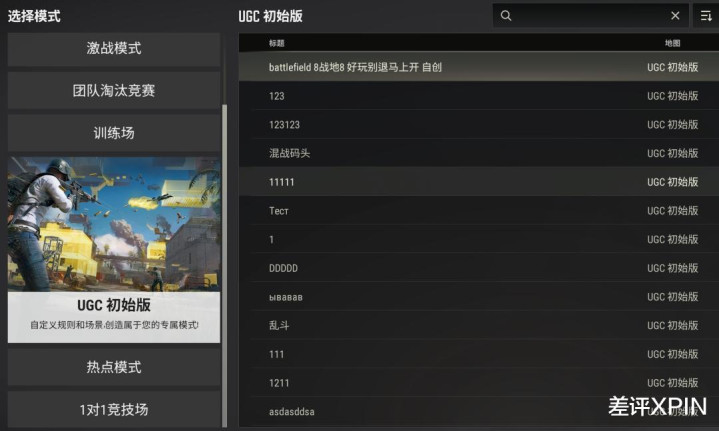Select the room named 11111
This screenshot has width=719, height=431.
479,182
